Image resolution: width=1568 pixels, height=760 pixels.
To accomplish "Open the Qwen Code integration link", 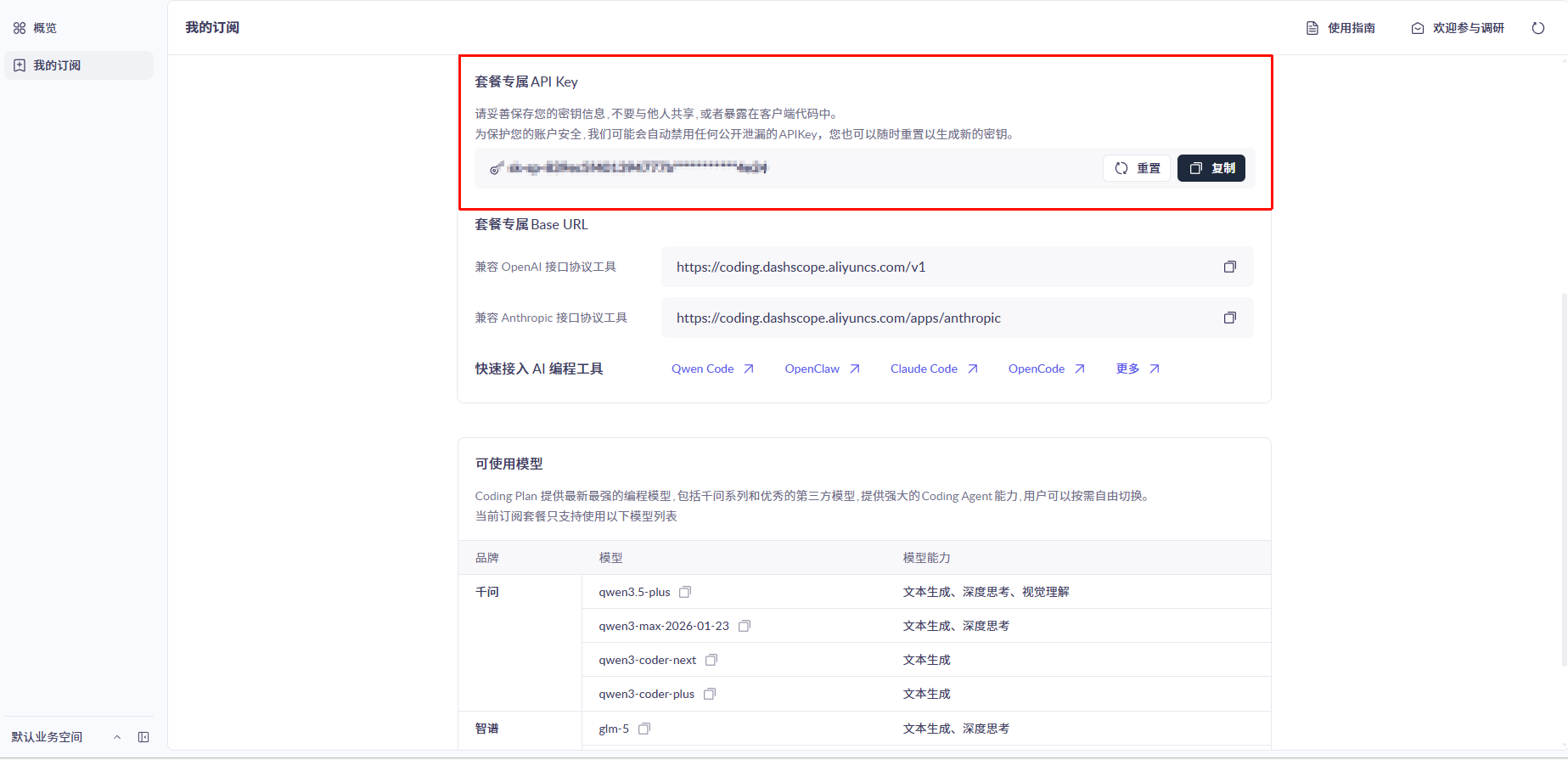I will (711, 369).
